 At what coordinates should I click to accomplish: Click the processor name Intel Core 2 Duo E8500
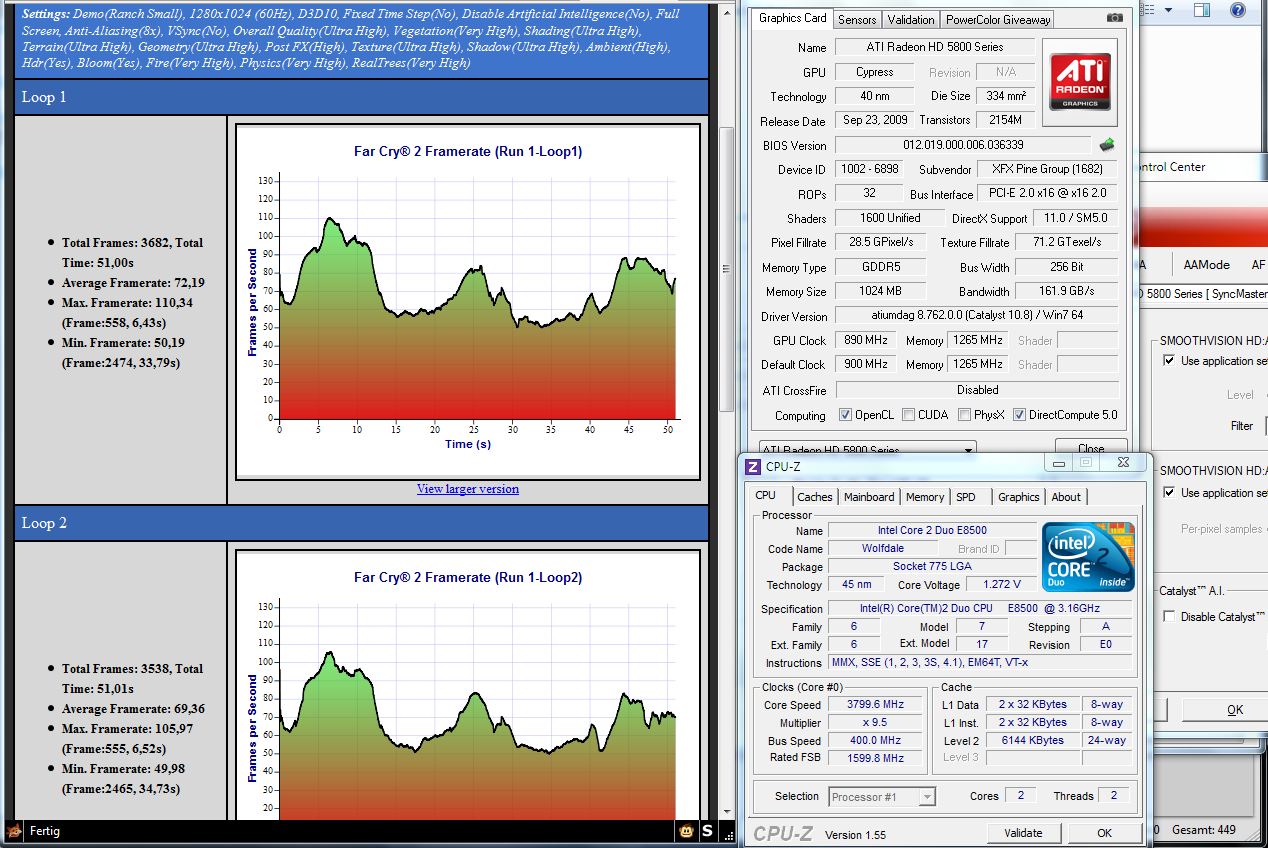point(932,531)
